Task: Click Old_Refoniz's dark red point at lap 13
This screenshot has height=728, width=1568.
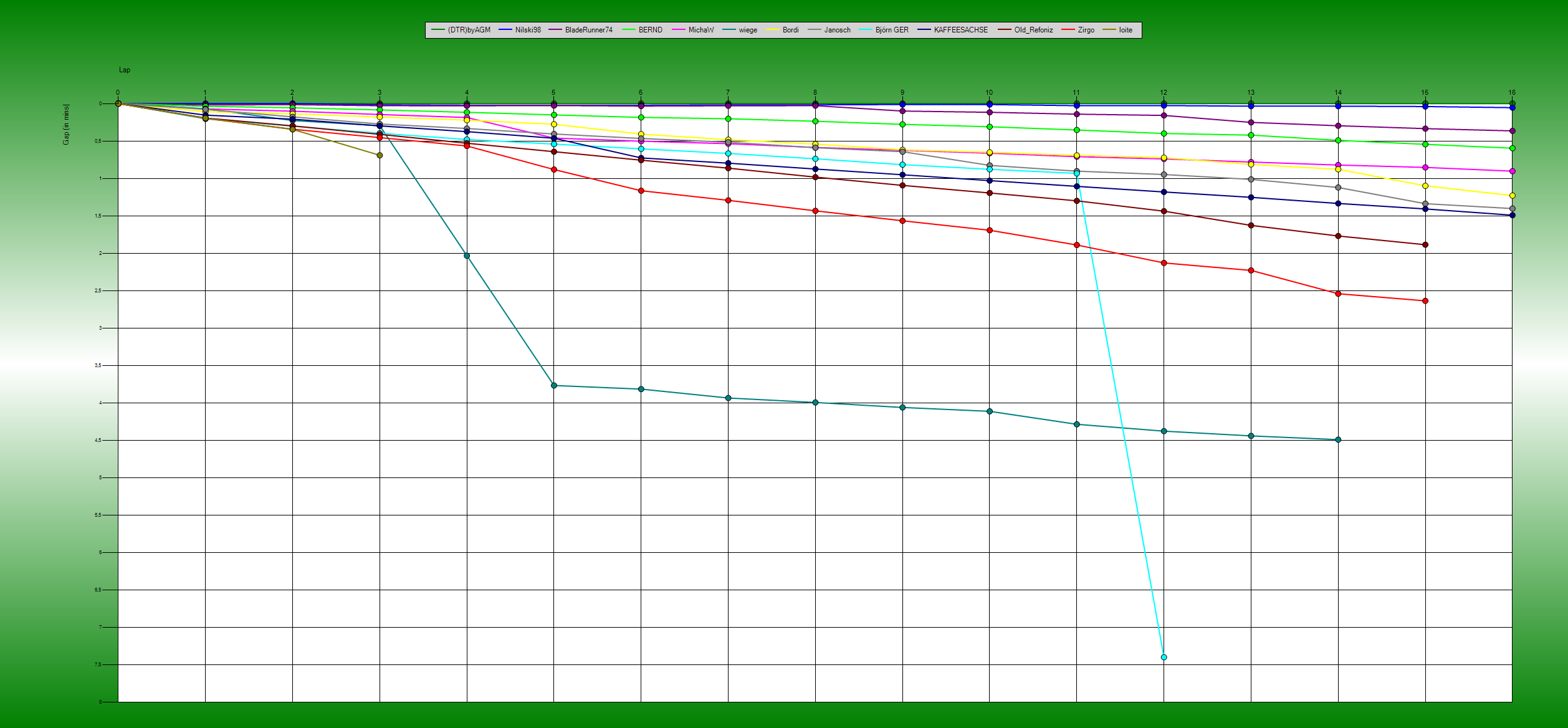Action: pyautogui.click(x=1251, y=226)
